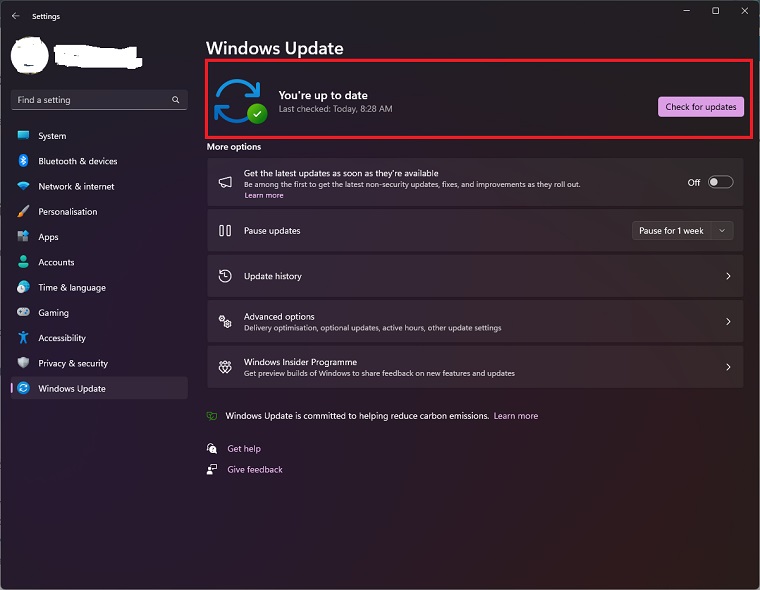The width and height of the screenshot is (760, 590).
Task: Click the Give feedback link
Action: click(x=255, y=469)
